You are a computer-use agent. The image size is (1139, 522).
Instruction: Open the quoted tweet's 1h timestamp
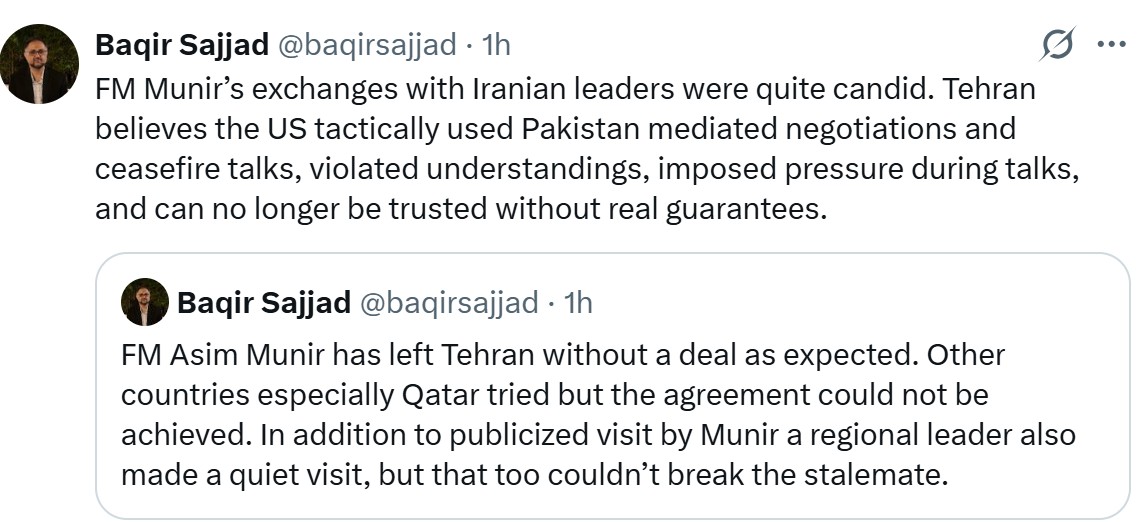click(x=578, y=303)
